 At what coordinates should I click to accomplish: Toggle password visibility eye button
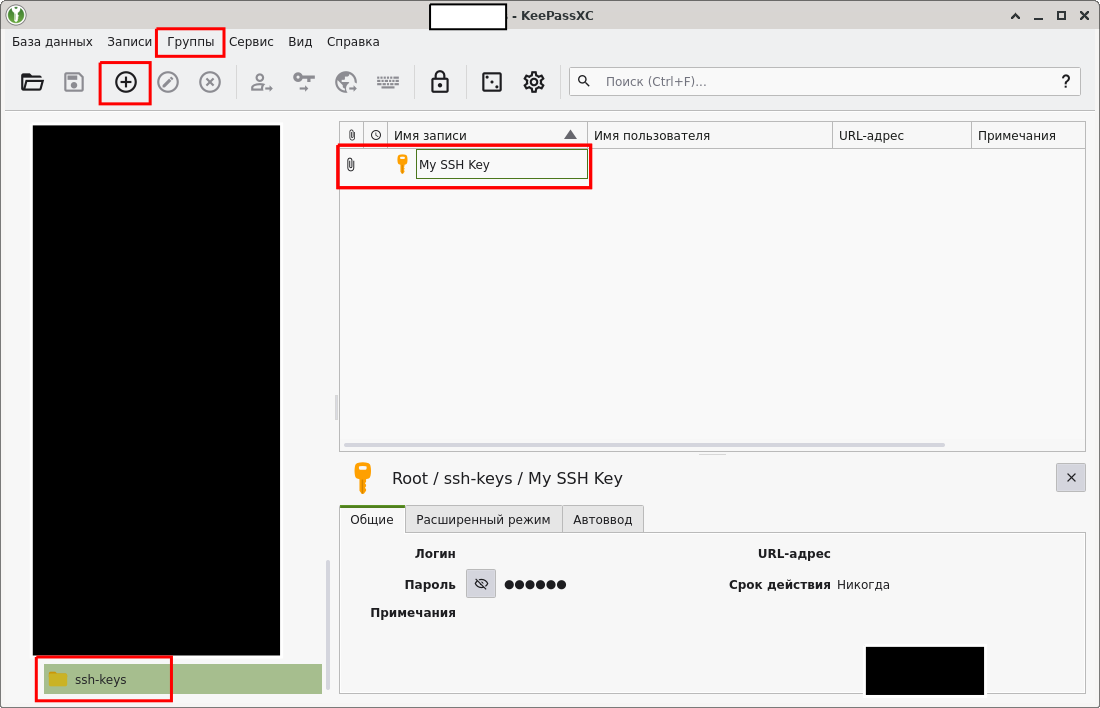[x=481, y=584]
